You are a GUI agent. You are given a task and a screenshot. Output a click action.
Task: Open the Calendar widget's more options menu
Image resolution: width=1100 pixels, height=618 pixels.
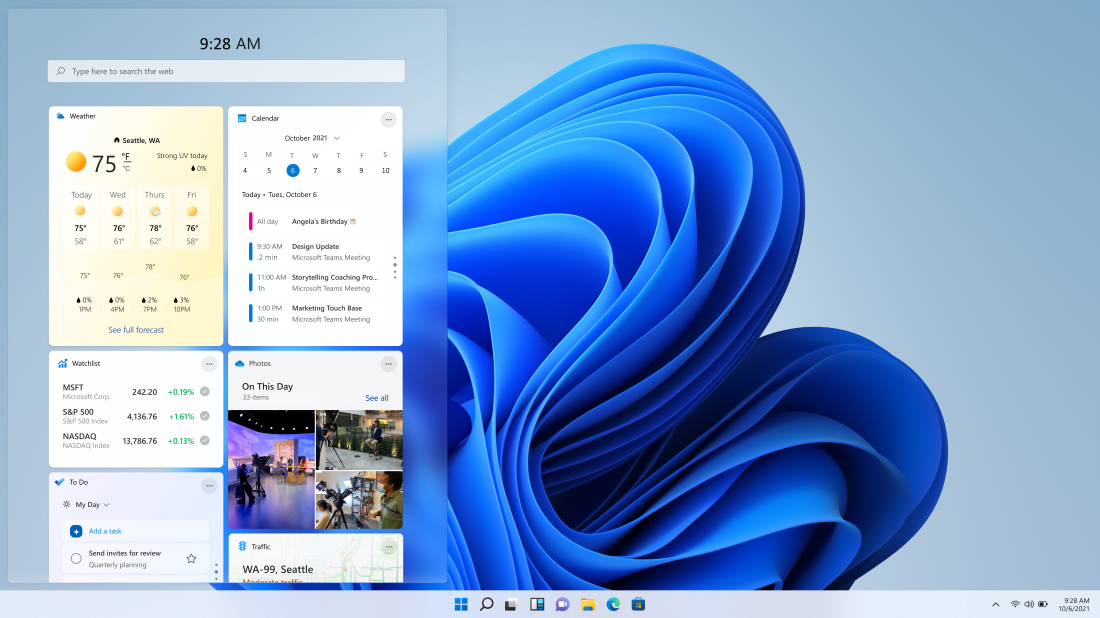coord(388,119)
